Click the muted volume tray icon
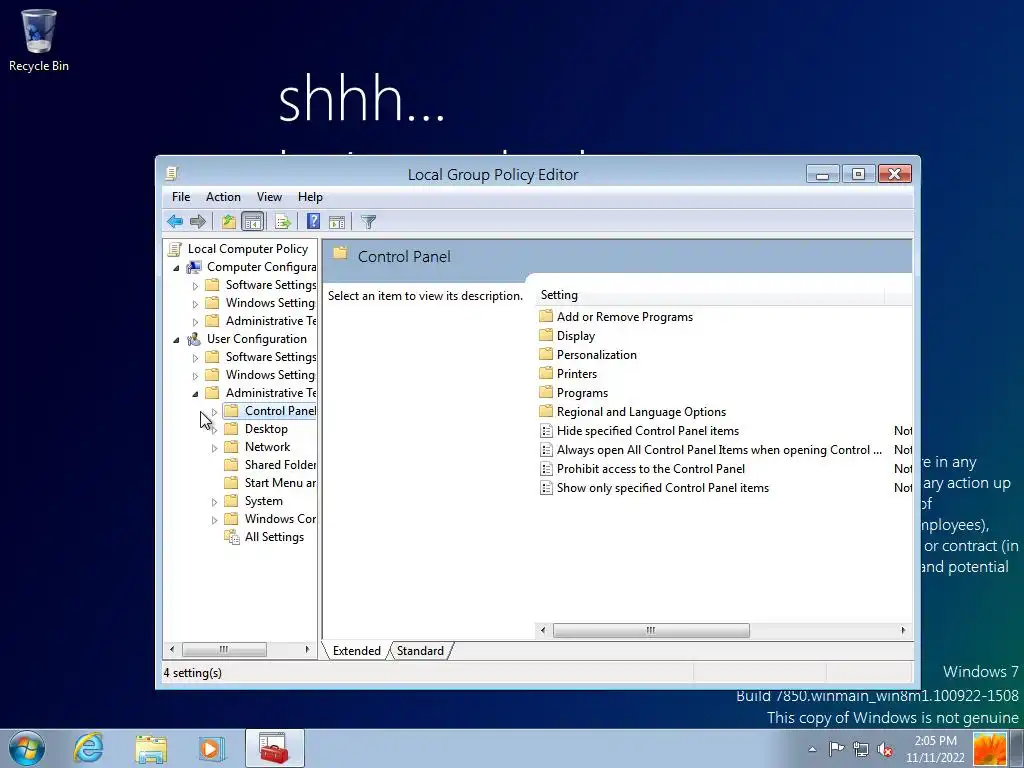Viewport: 1024px width, 768px height. coord(886,749)
